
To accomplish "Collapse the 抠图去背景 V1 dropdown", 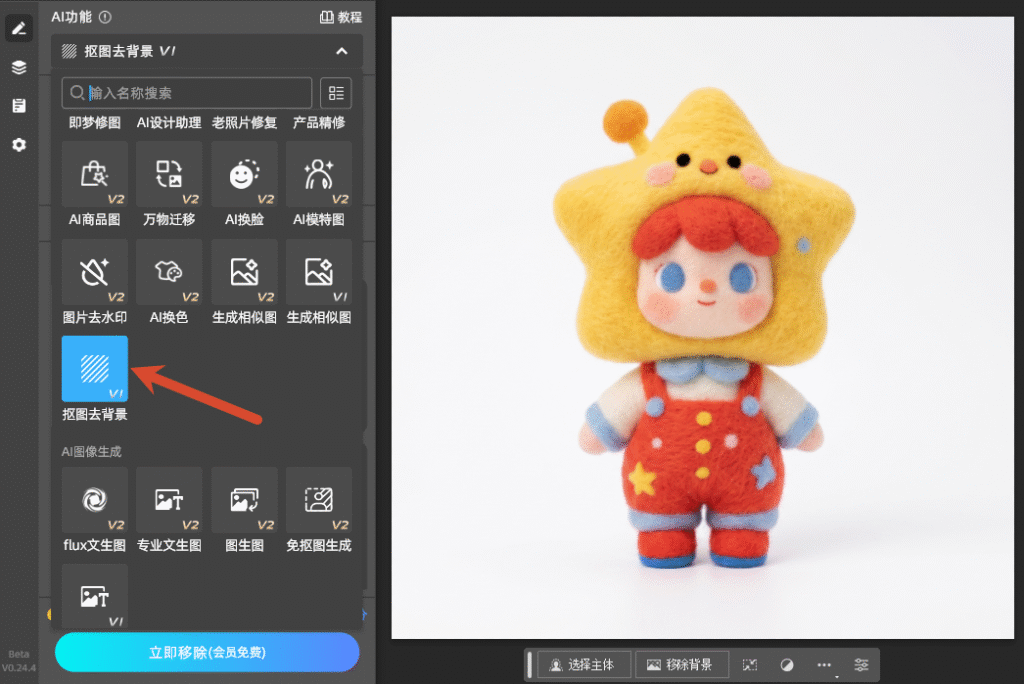I will click(342, 51).
